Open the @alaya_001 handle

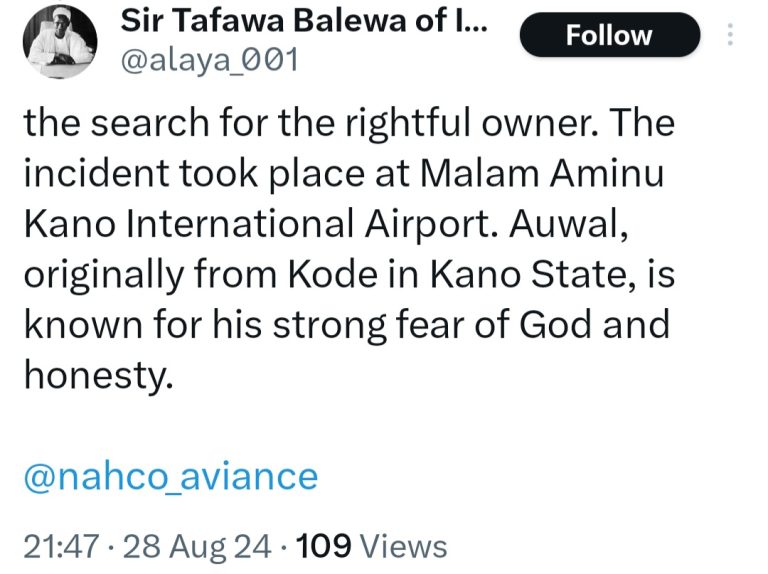point(209,62)
